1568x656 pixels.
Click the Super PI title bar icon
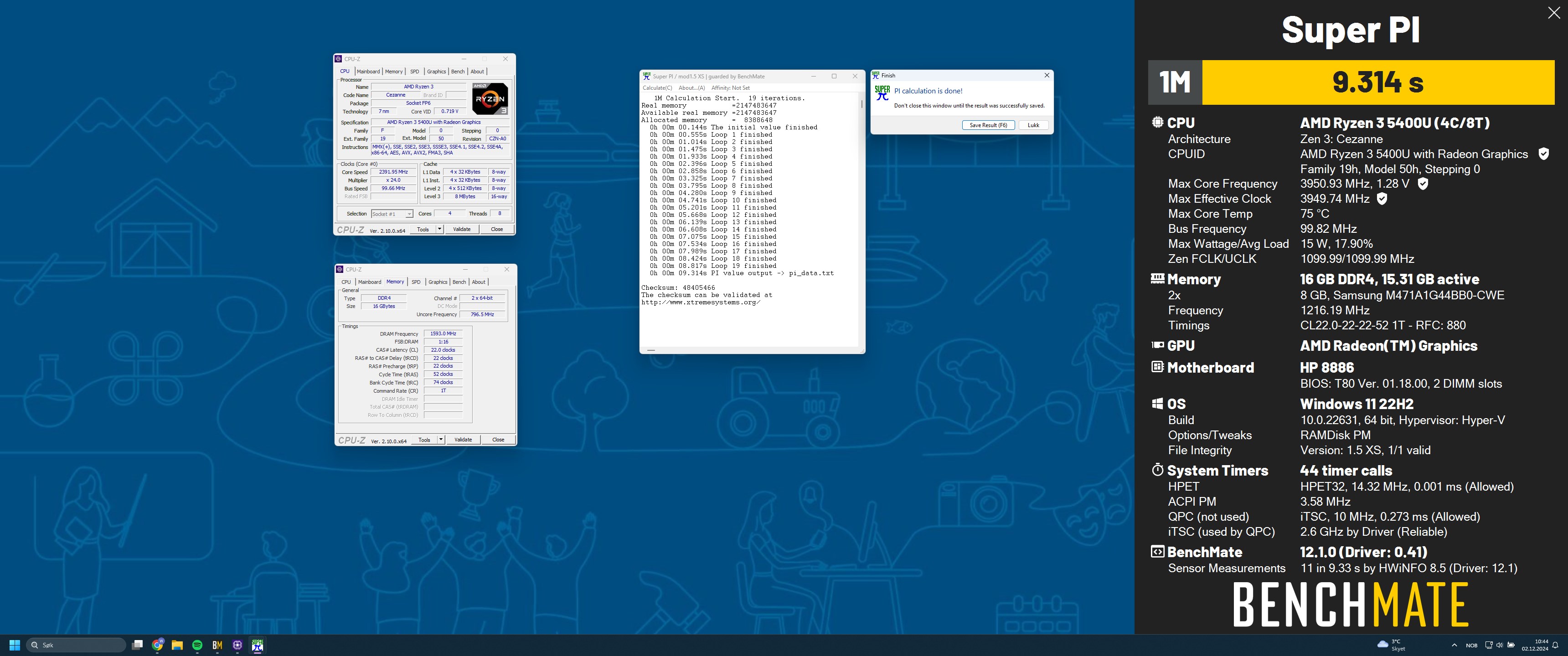pos(646,77)
